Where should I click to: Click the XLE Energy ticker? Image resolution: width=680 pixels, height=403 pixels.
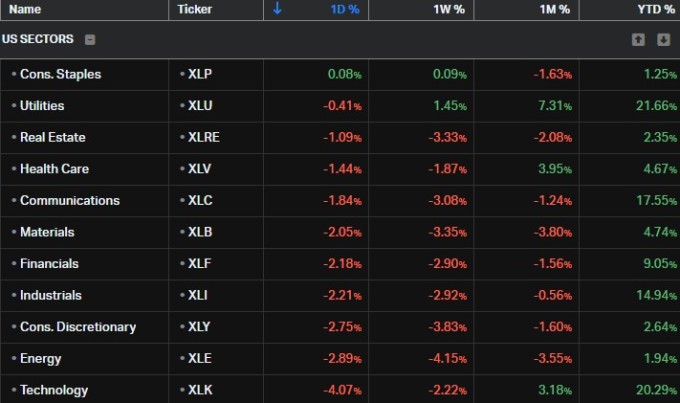(x=200, y=359)
